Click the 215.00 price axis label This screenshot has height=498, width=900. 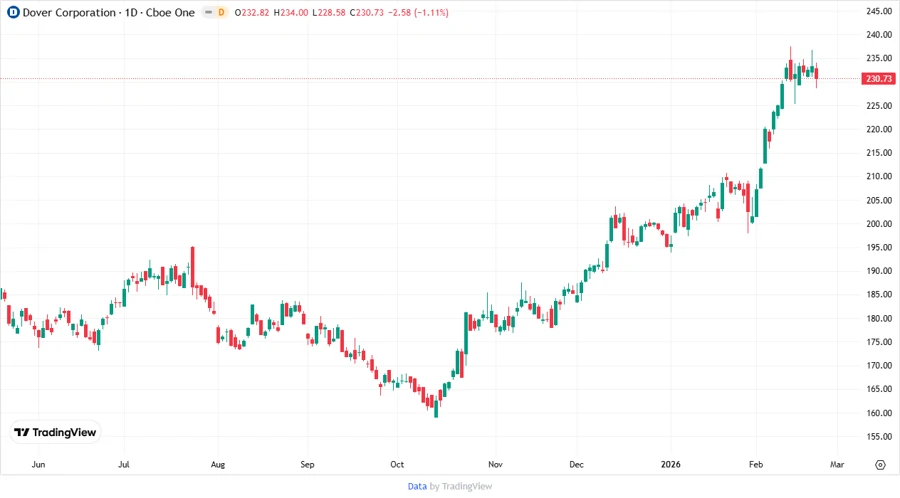tap(879, 153)
